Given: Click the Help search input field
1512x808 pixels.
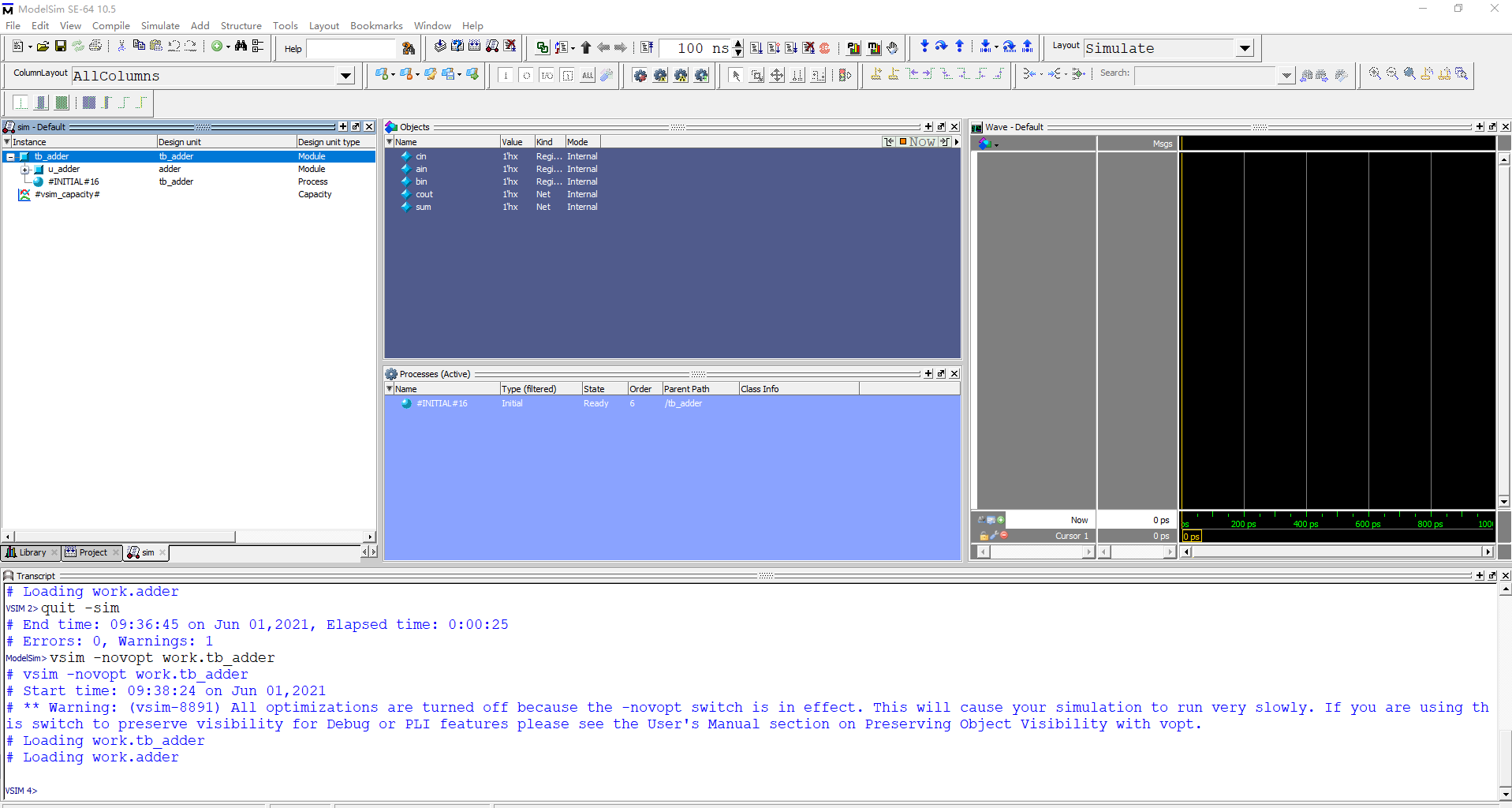Looking at the screenshot, I should pyautogui.click(x=350, y=49).
